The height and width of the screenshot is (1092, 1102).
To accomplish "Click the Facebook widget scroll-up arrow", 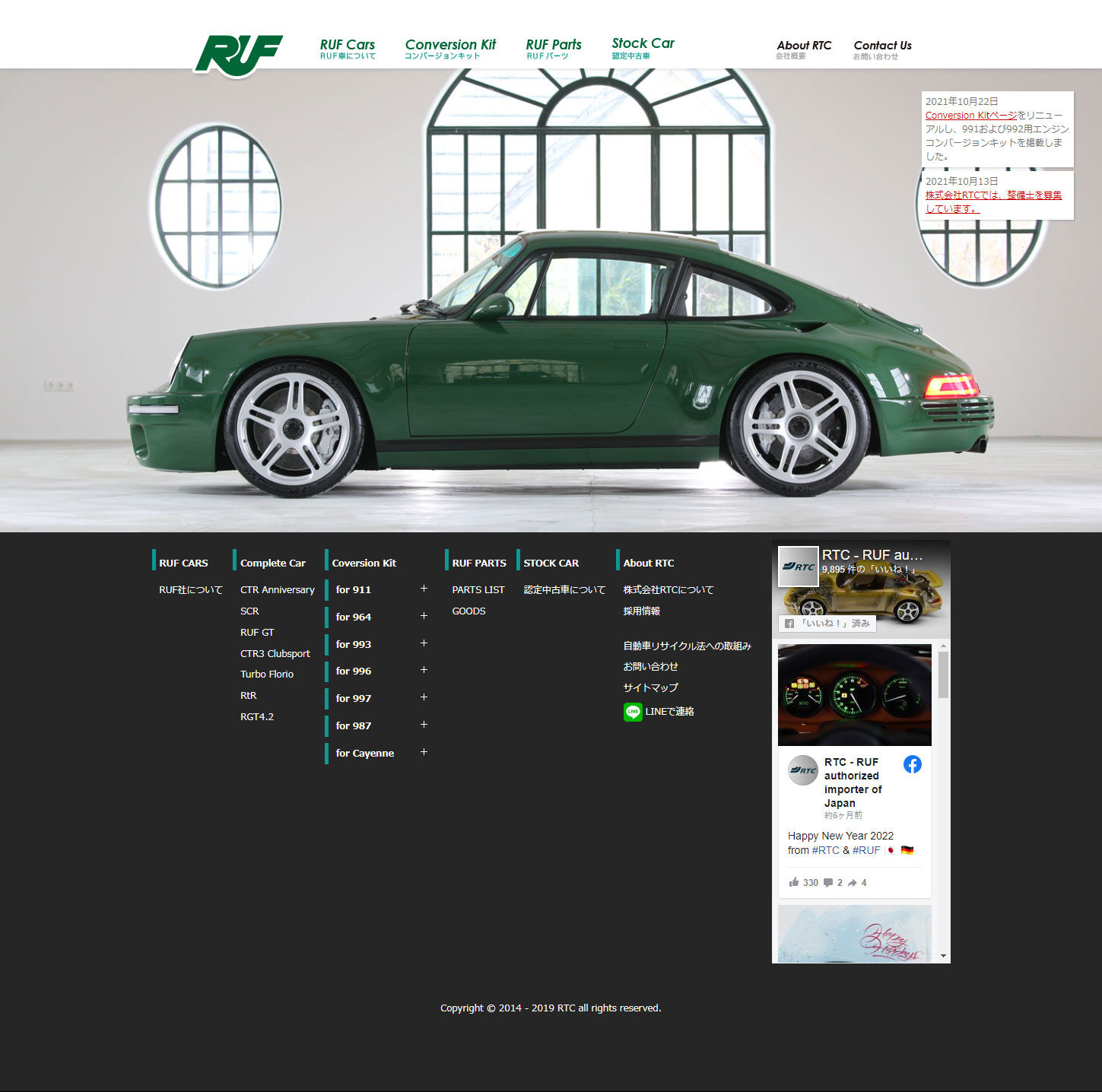I will (x=944, y=646).
